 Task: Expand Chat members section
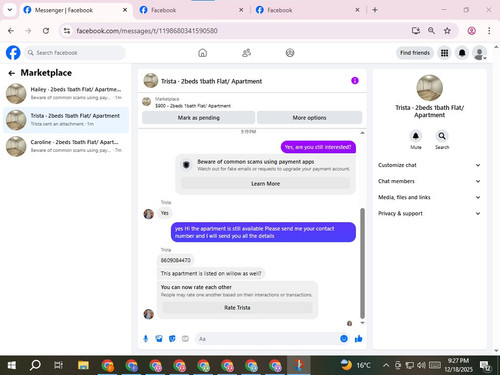[x=429, y=181]
